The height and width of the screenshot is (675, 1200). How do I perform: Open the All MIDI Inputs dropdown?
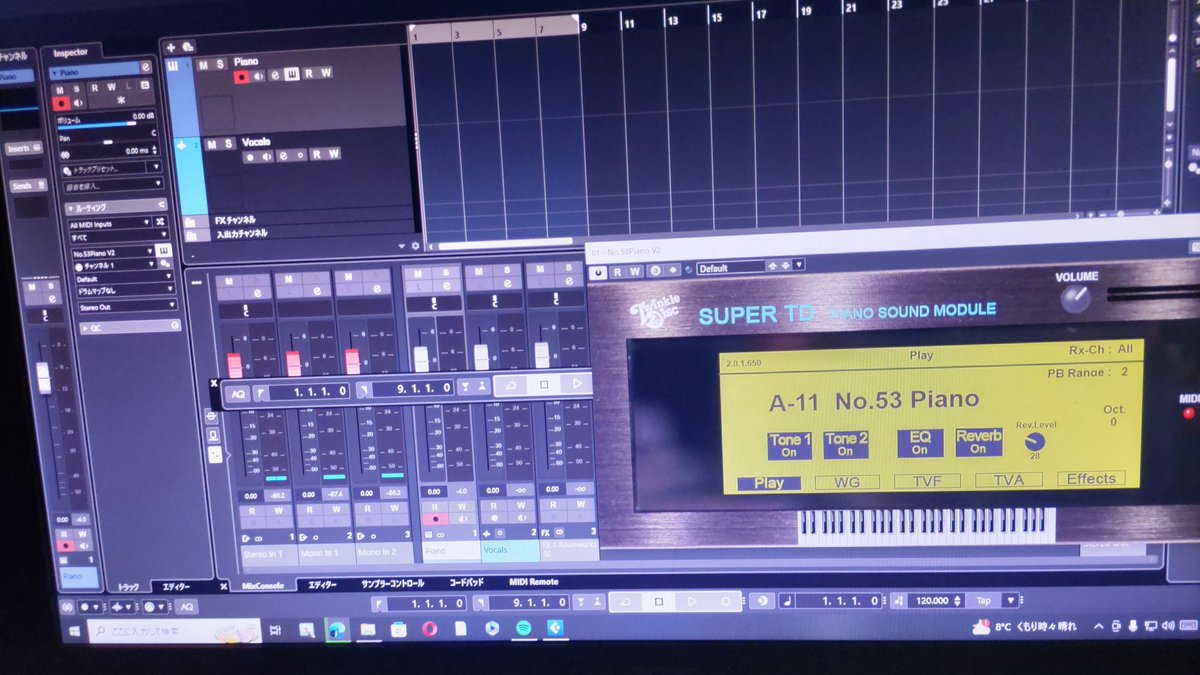tap(111, 224)
